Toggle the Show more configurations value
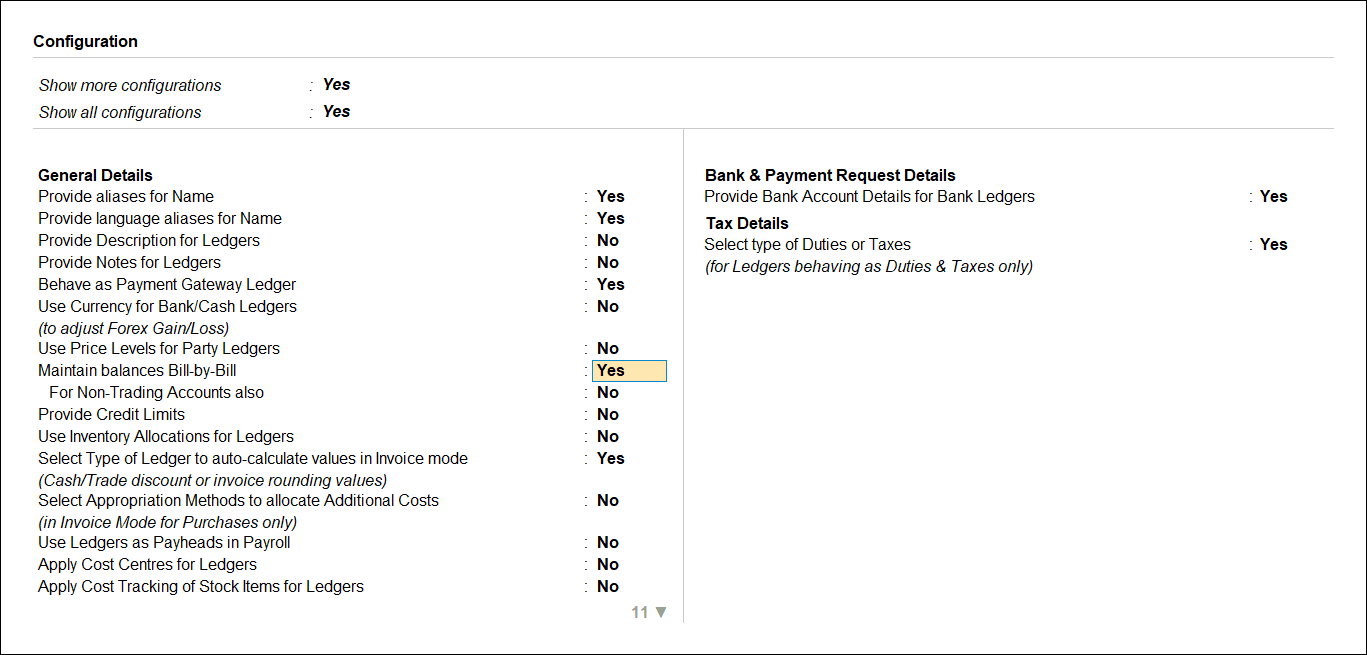Screen dimensions: 1367x655 tap(336, 85)
